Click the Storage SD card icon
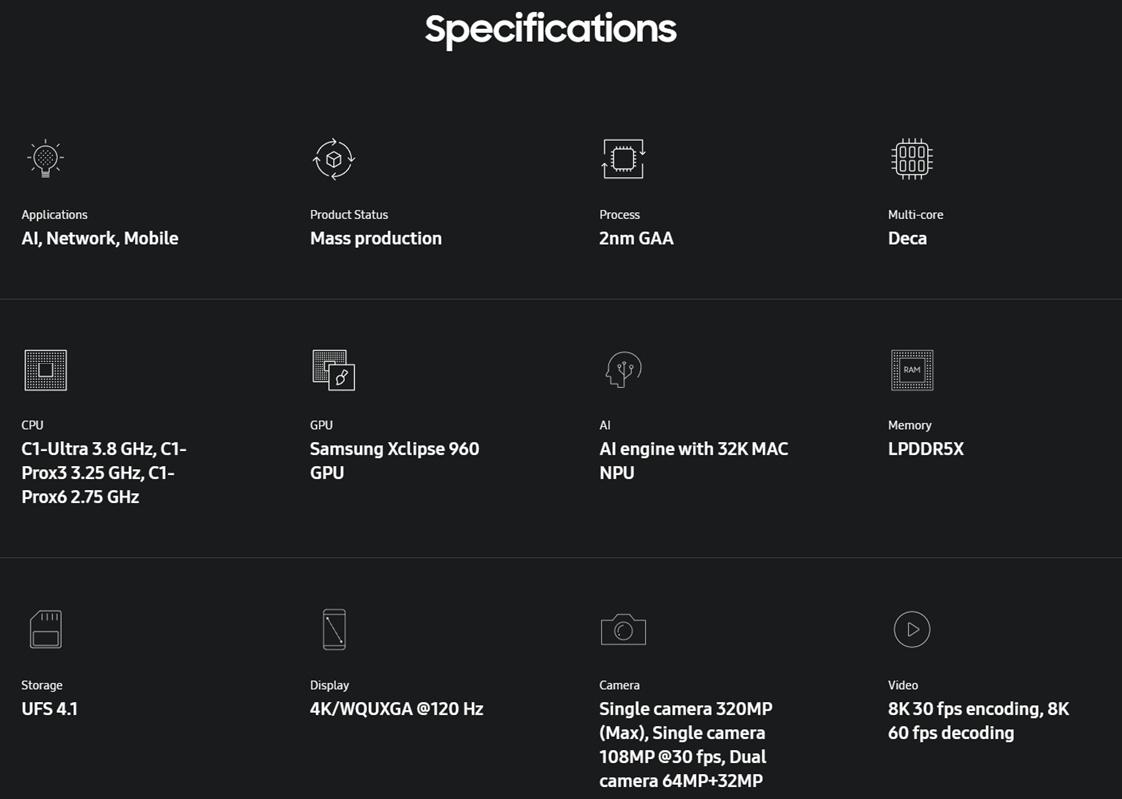The height and width of the screenshot is (799, 1122). (45, 629)
